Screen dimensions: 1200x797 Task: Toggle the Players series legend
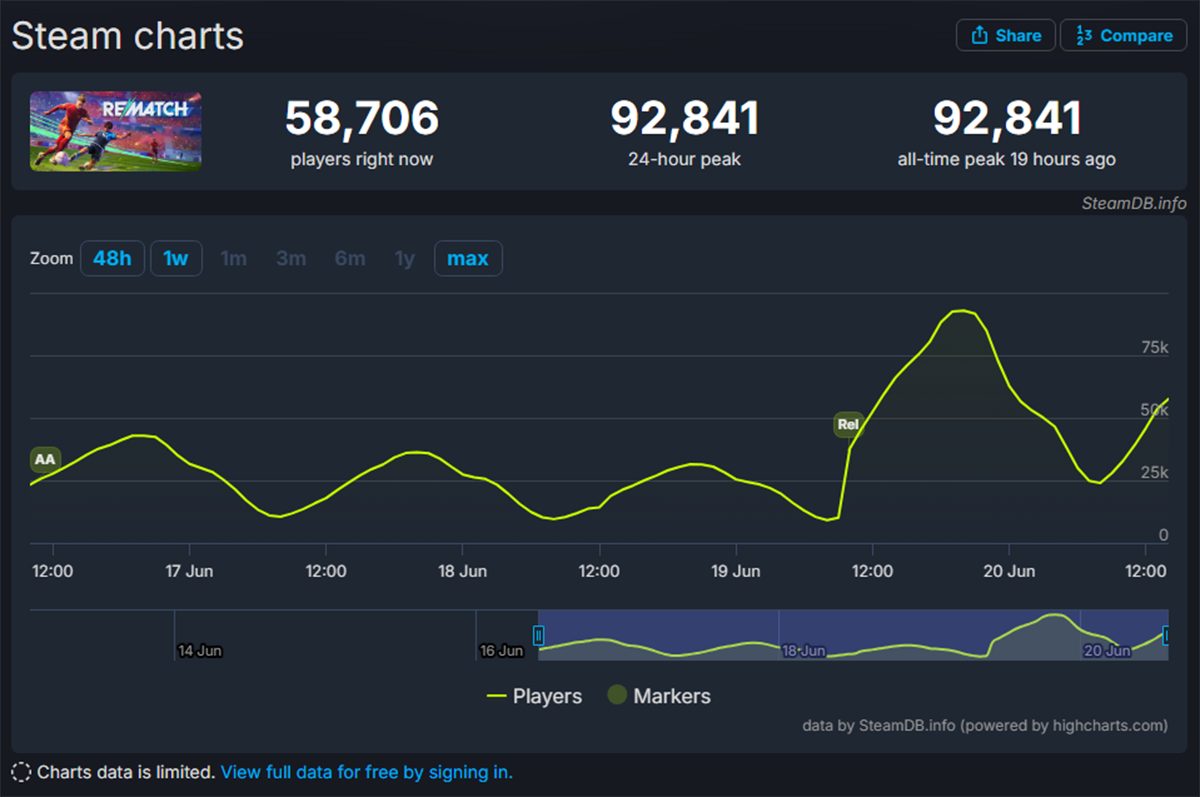pos(534,696)
